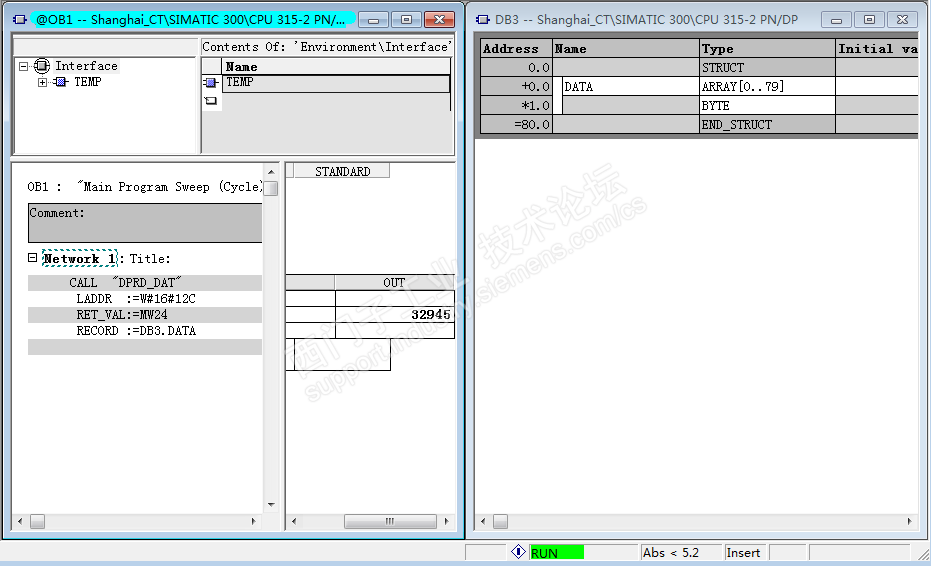931x566 pixels.
Task: Minimize the OB1 editor window
Action: tap(373, 20)
